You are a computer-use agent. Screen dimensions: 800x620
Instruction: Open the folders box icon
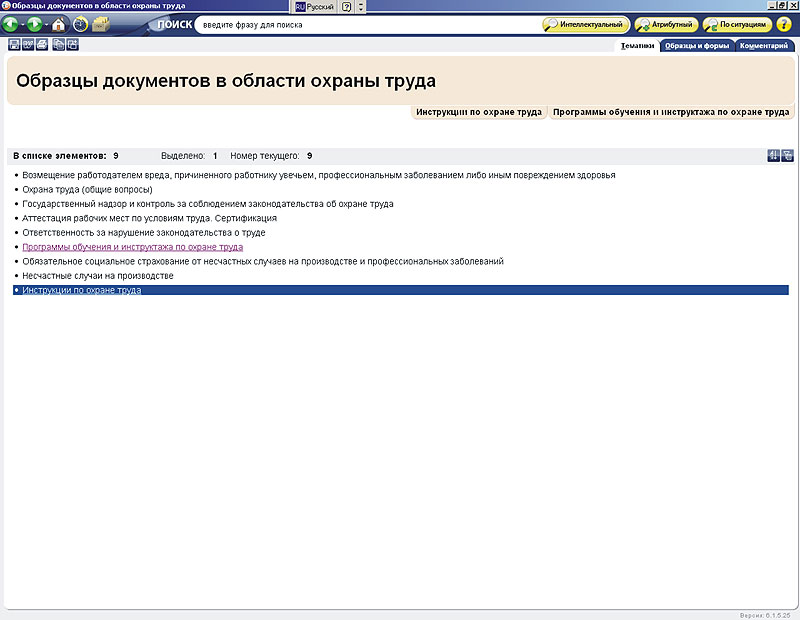click(101, 24)
